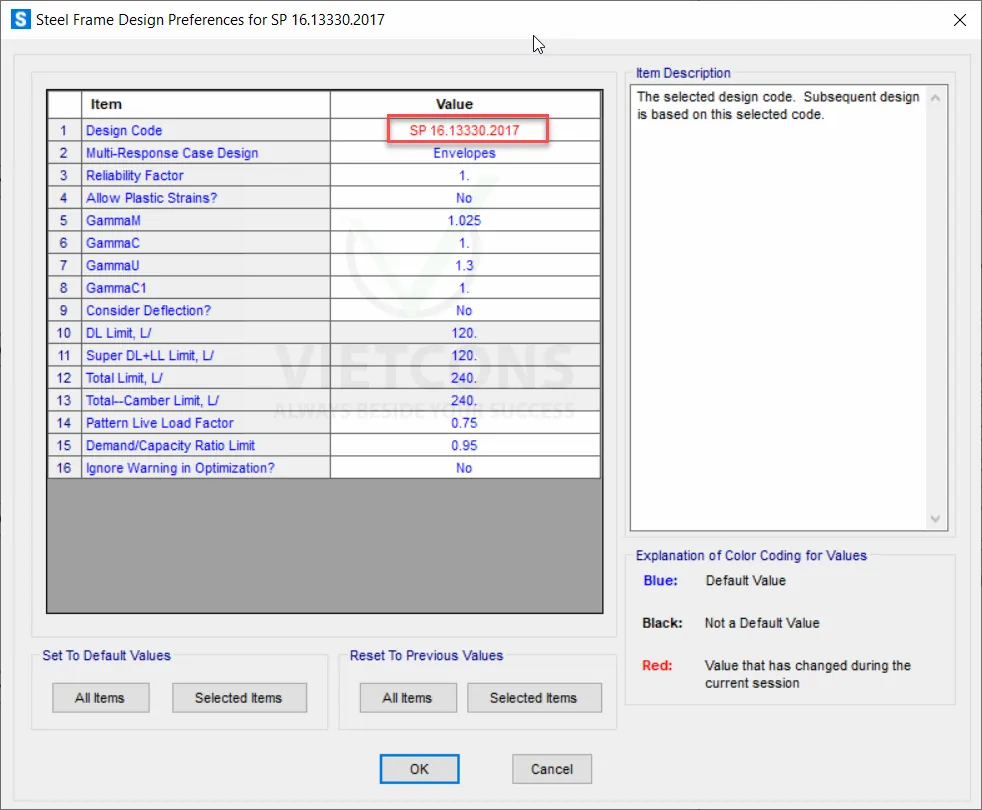Click All Items under Set To Default Values

100,698
